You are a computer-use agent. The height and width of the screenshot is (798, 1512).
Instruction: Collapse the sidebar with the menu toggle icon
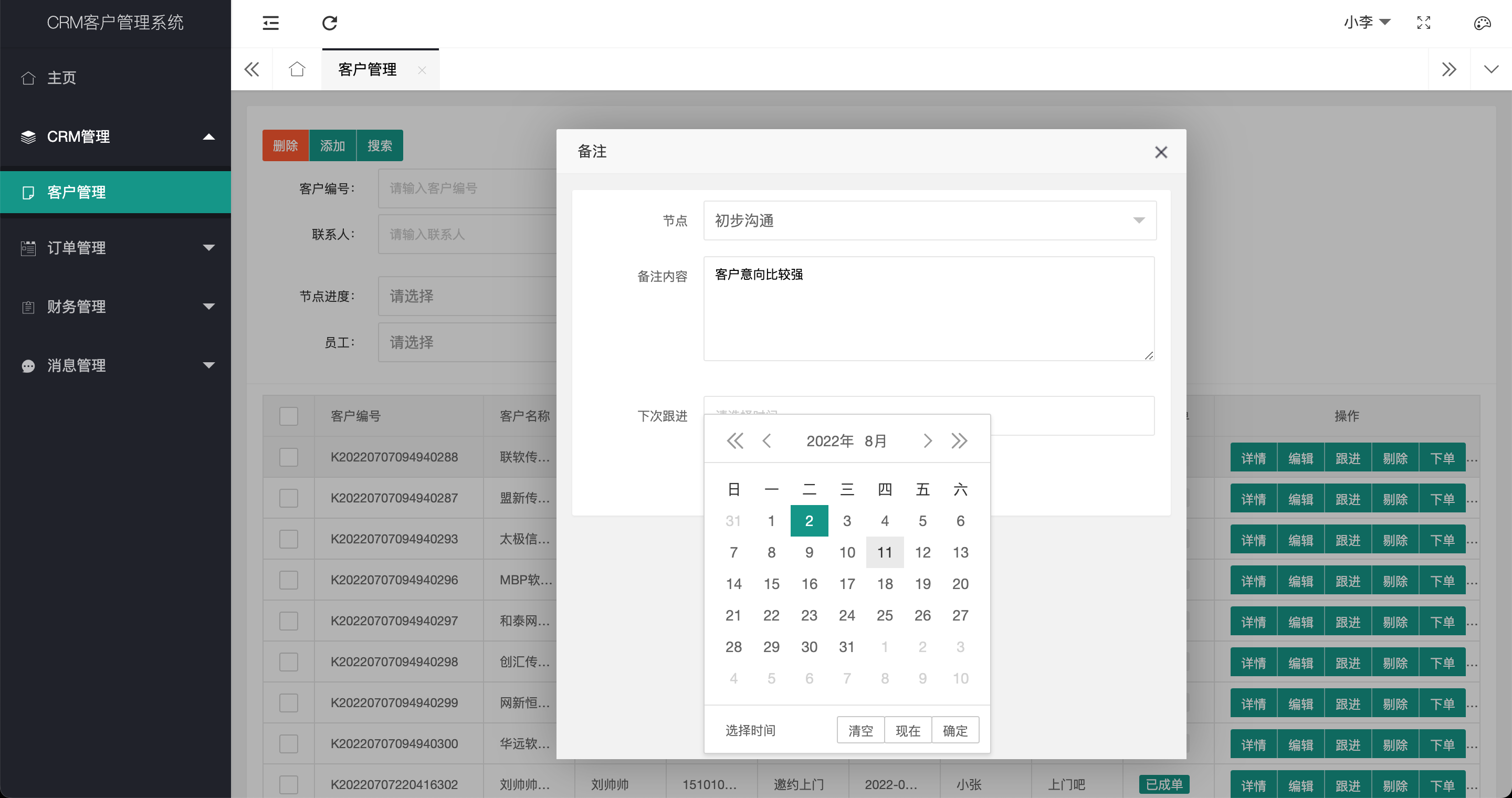(x=270, y=23)
